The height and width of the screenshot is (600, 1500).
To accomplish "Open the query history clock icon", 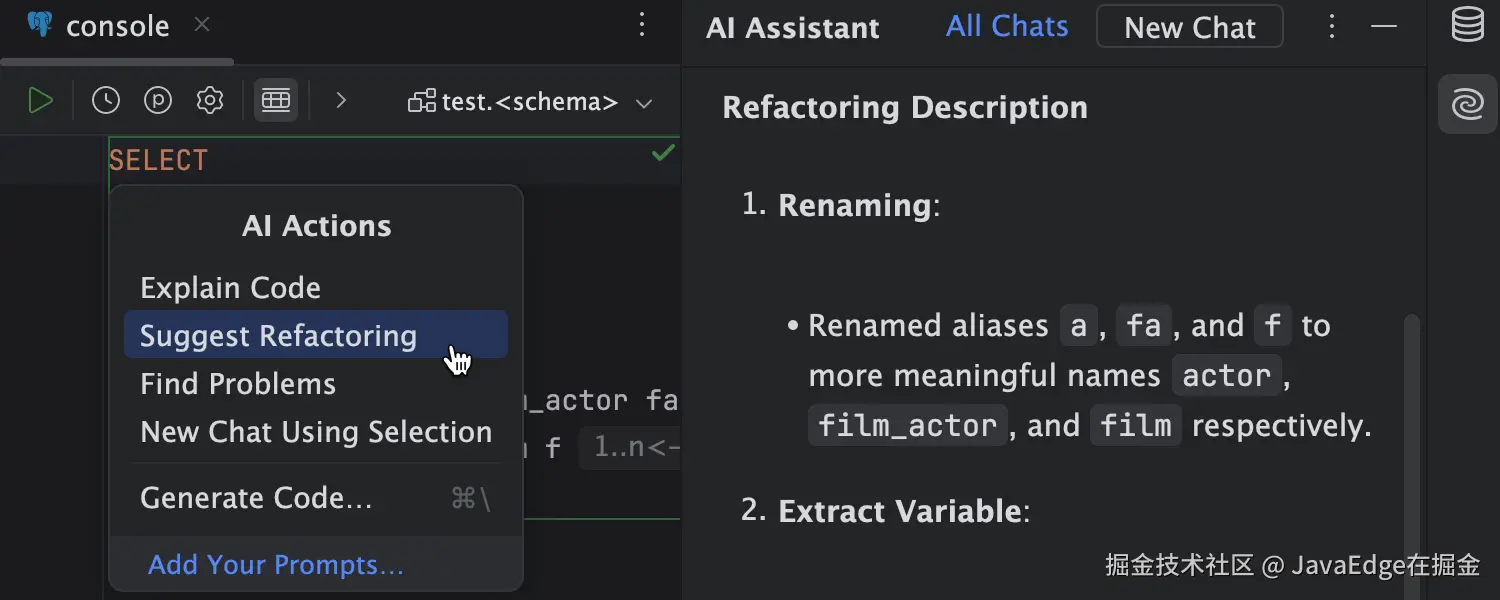I will click(106, 101).
